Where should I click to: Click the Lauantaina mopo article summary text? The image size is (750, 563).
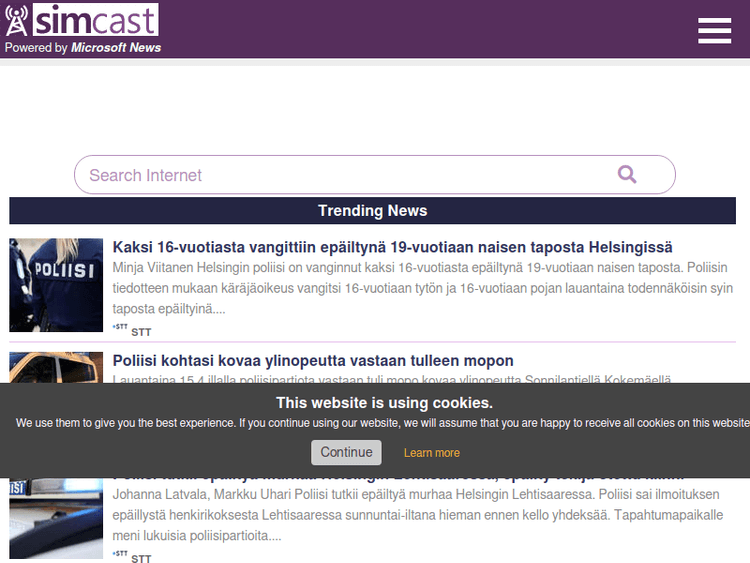[x=390, y=379]
